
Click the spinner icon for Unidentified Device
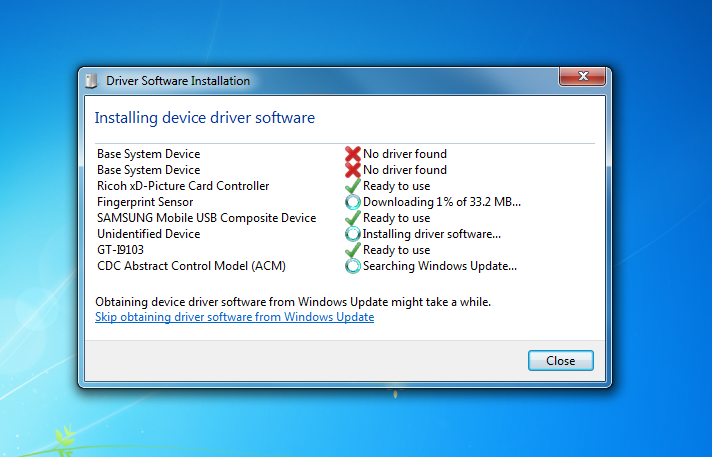pos(352,234)
